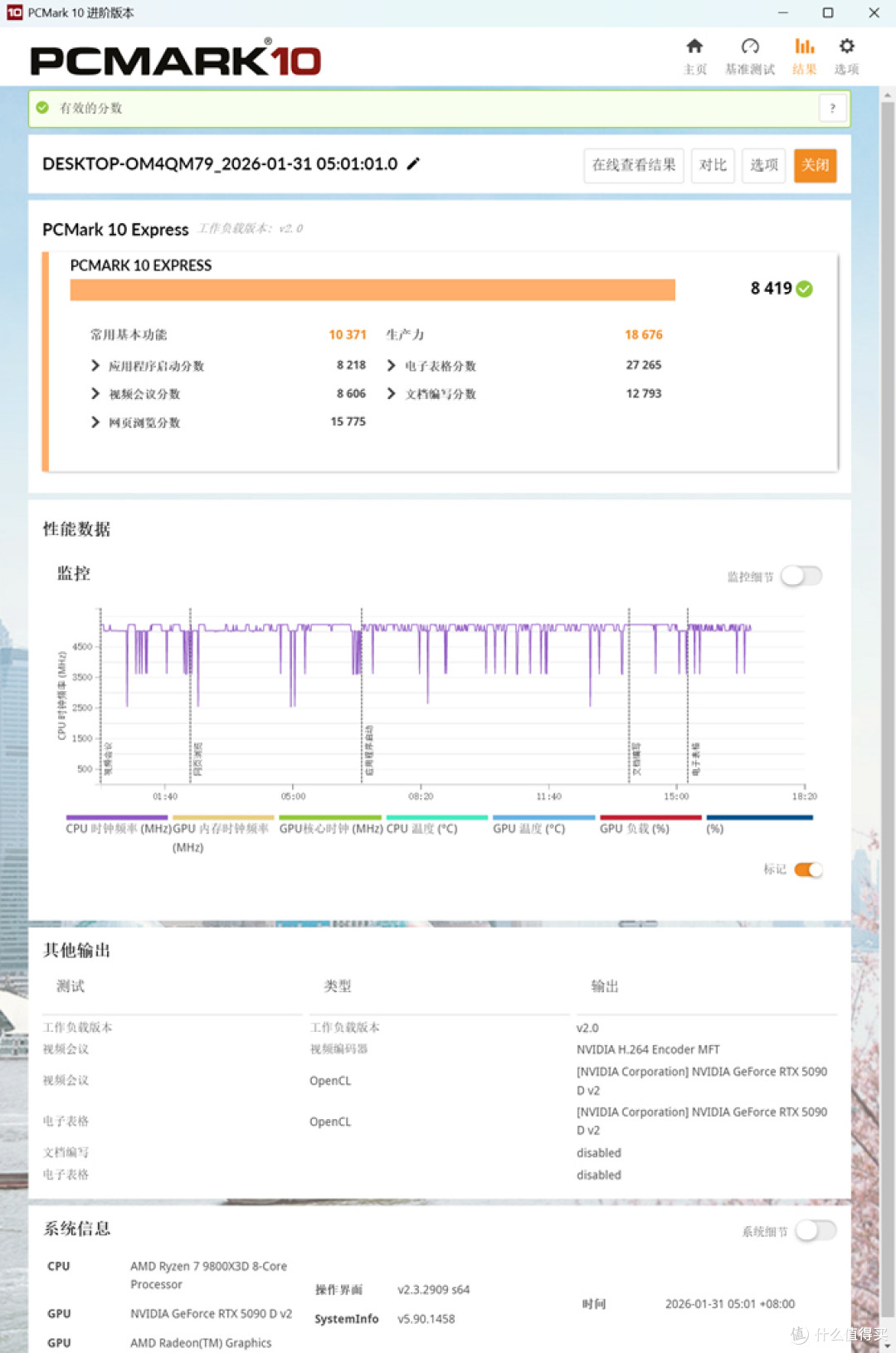
Task: Click the orange PCMARK 10 EXPRESS score bar
Action: 373,290
